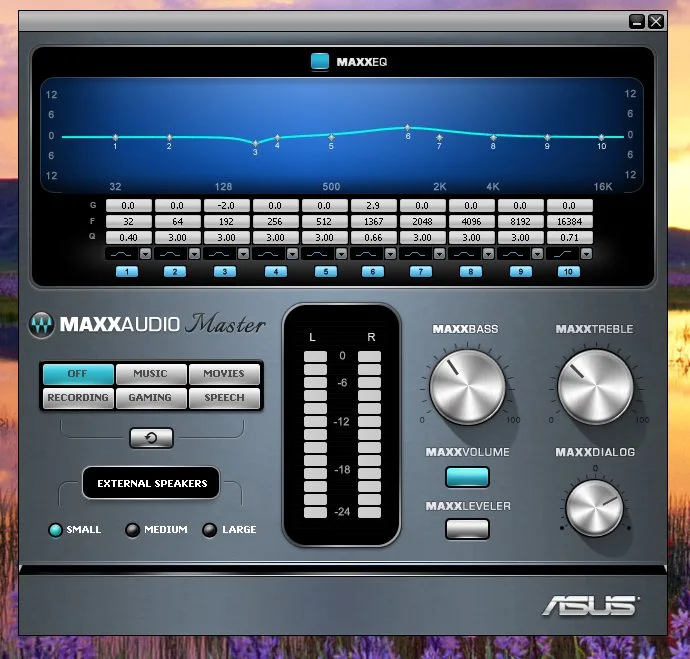Toggle EQ band 5 button
The image size is (690, 659).
326,271
